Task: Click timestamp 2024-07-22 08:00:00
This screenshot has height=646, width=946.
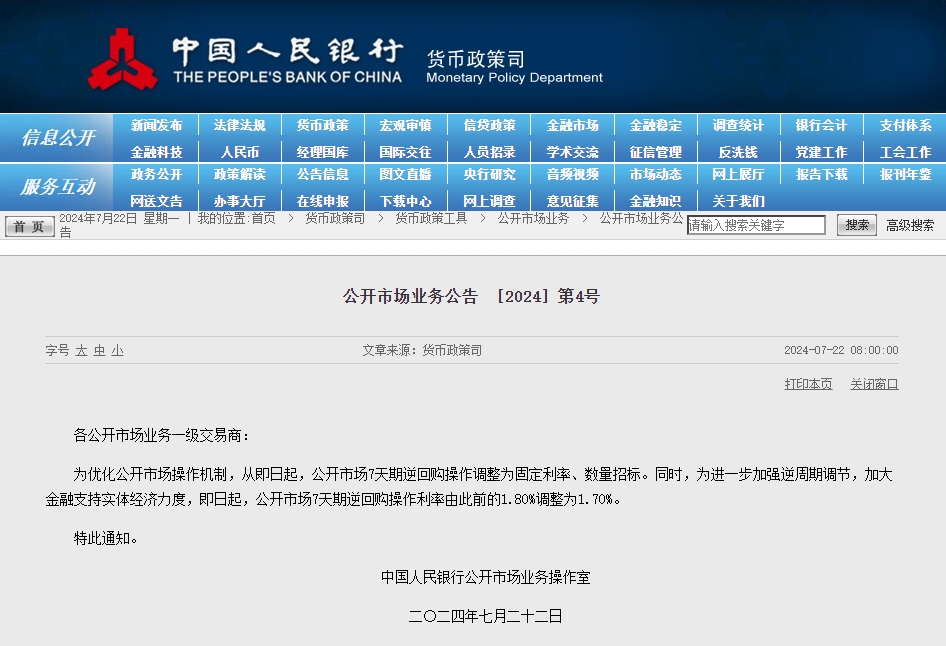Action: coord(841,350)
